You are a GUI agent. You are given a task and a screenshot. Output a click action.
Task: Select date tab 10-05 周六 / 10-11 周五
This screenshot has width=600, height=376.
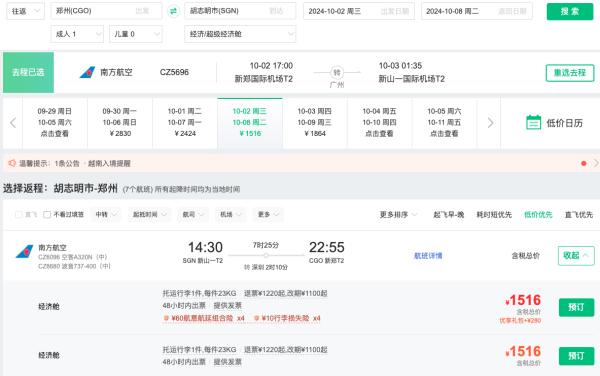pyautogui.click(x=445, y=123)
